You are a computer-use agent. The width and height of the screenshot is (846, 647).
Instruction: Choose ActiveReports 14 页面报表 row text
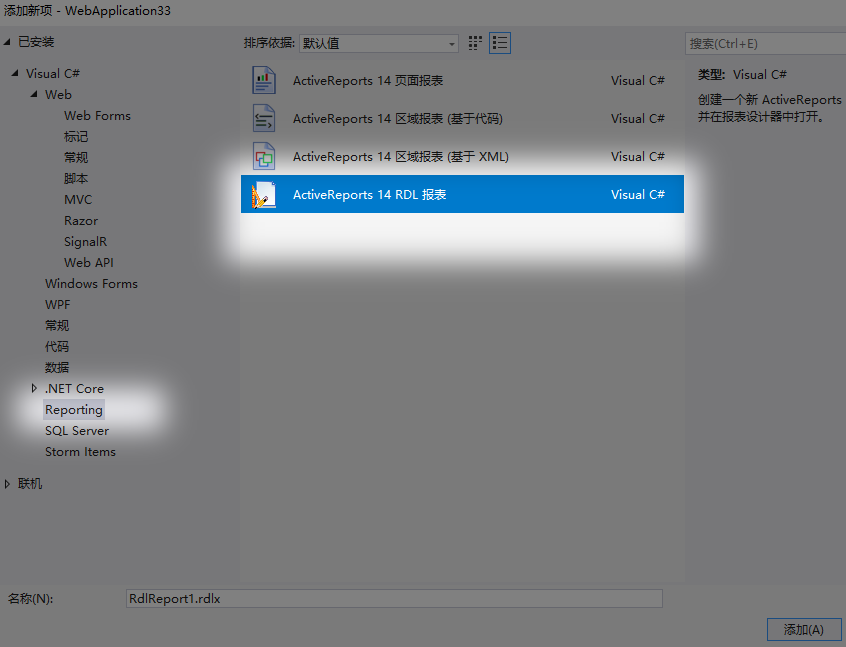[x=368, y=81]
